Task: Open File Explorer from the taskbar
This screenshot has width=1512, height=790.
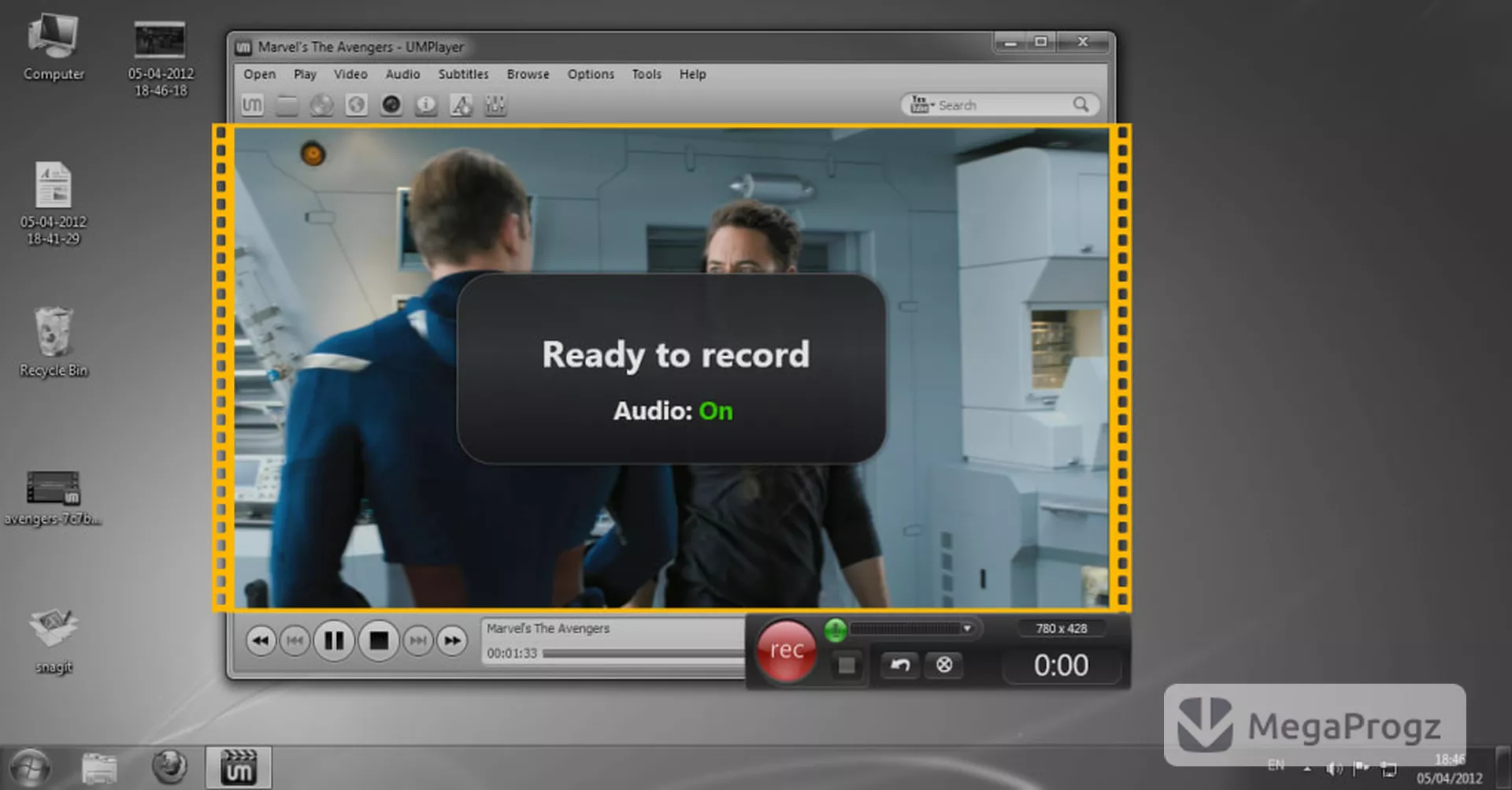Action: coord(99,768)
